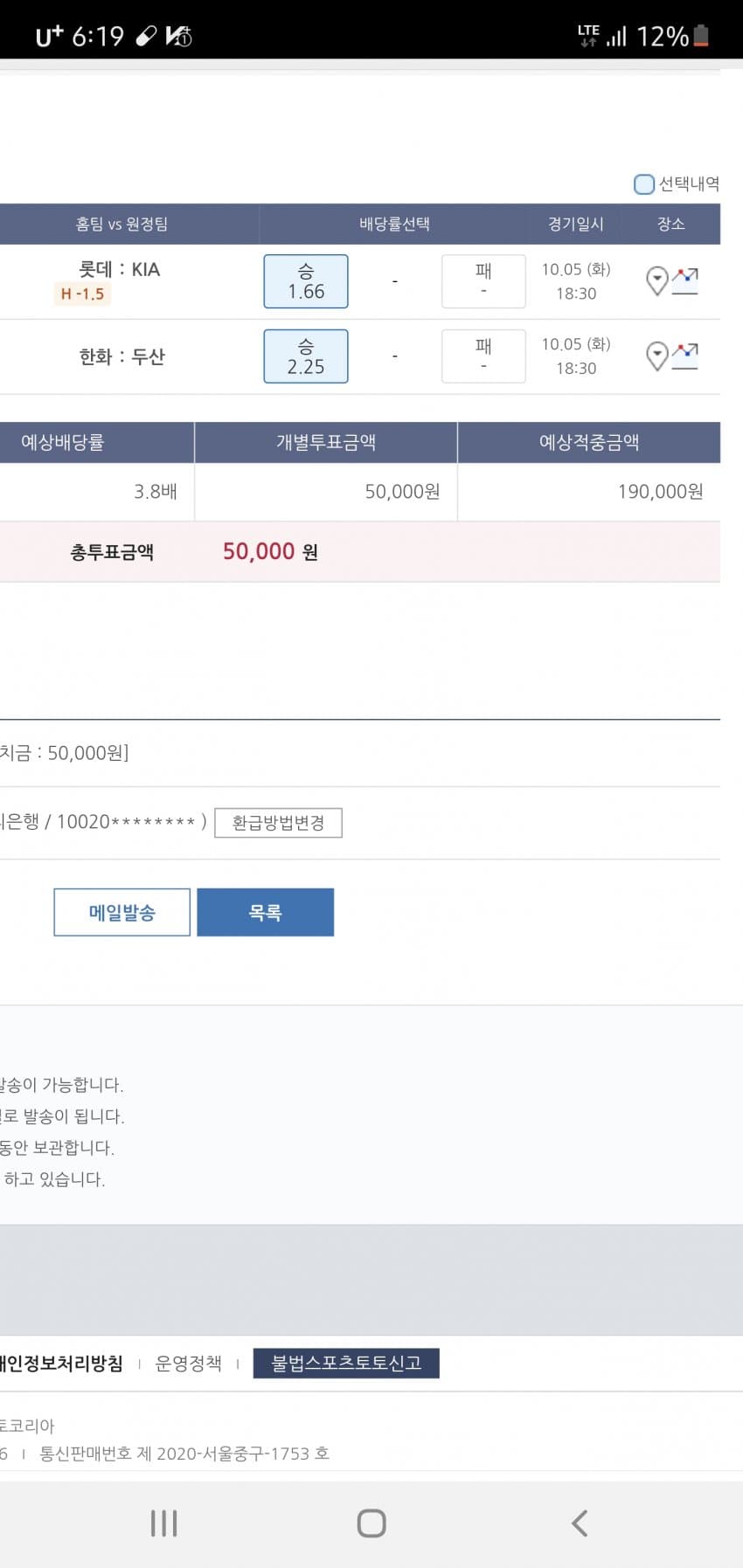Open 운영정책 footer link
The height and width of the screenshot is (1568, 743).
pos(188,1364)
